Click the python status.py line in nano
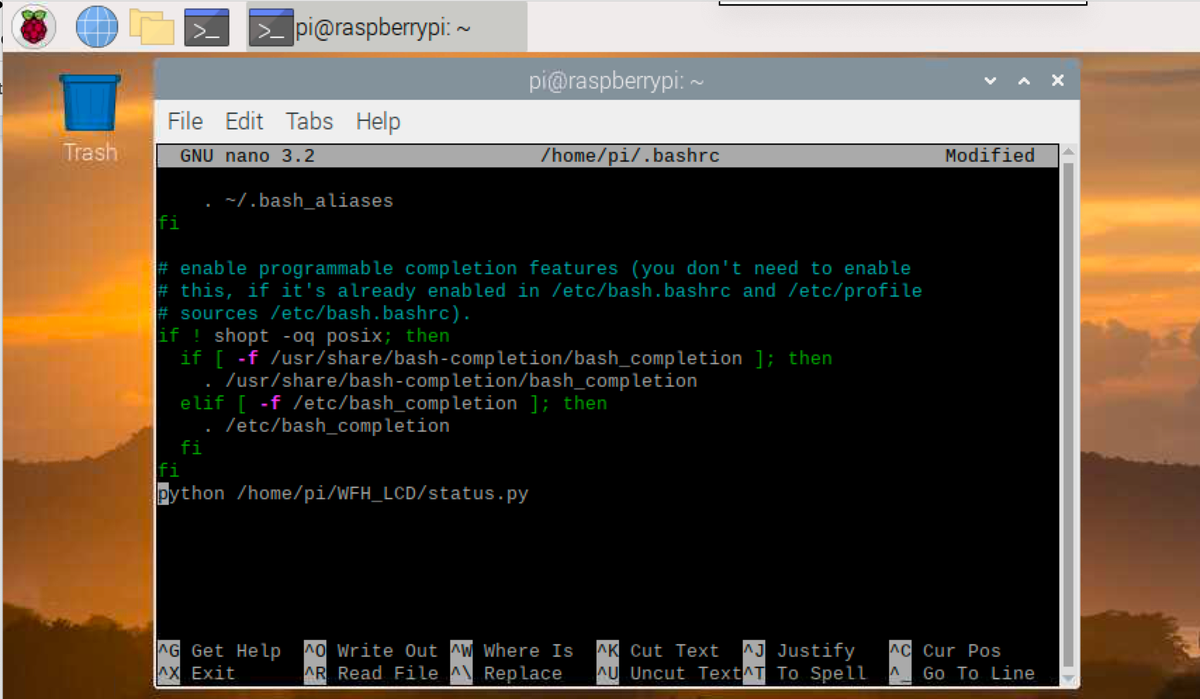Image resolution: width=1200 pixels, height=699 pixels. tap(345, 492)
